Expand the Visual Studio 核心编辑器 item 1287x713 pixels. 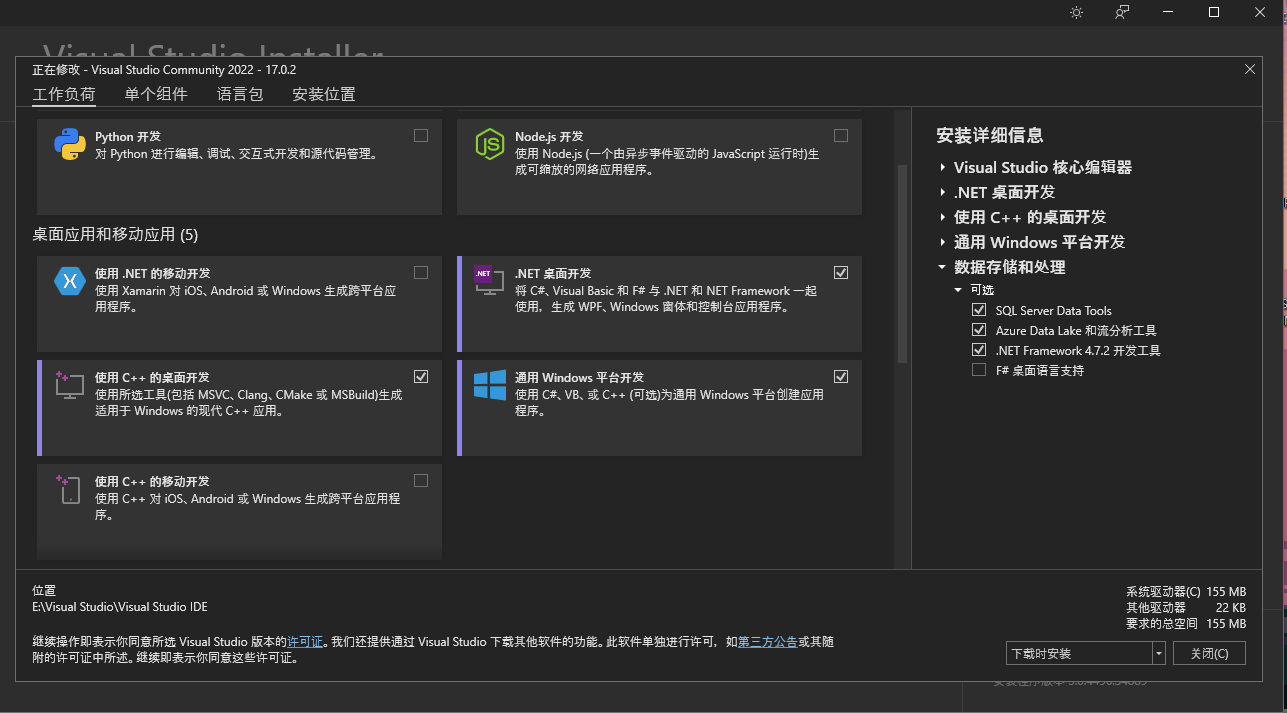(944, 167)
